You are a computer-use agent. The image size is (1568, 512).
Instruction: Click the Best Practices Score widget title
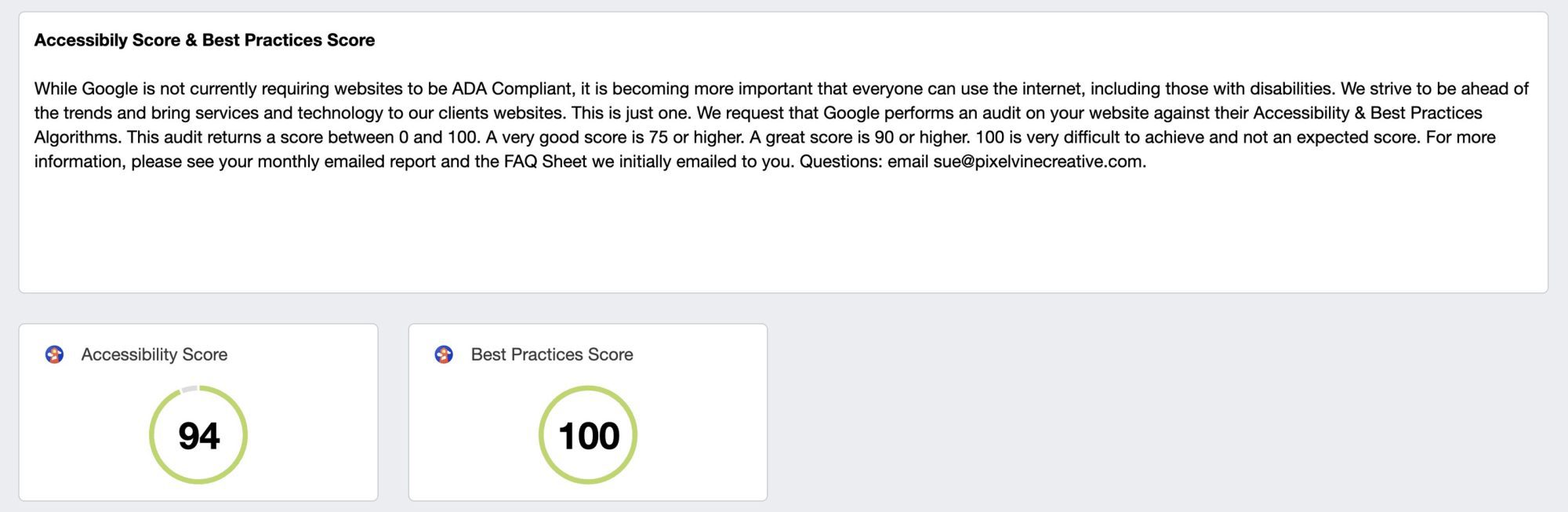552,354
